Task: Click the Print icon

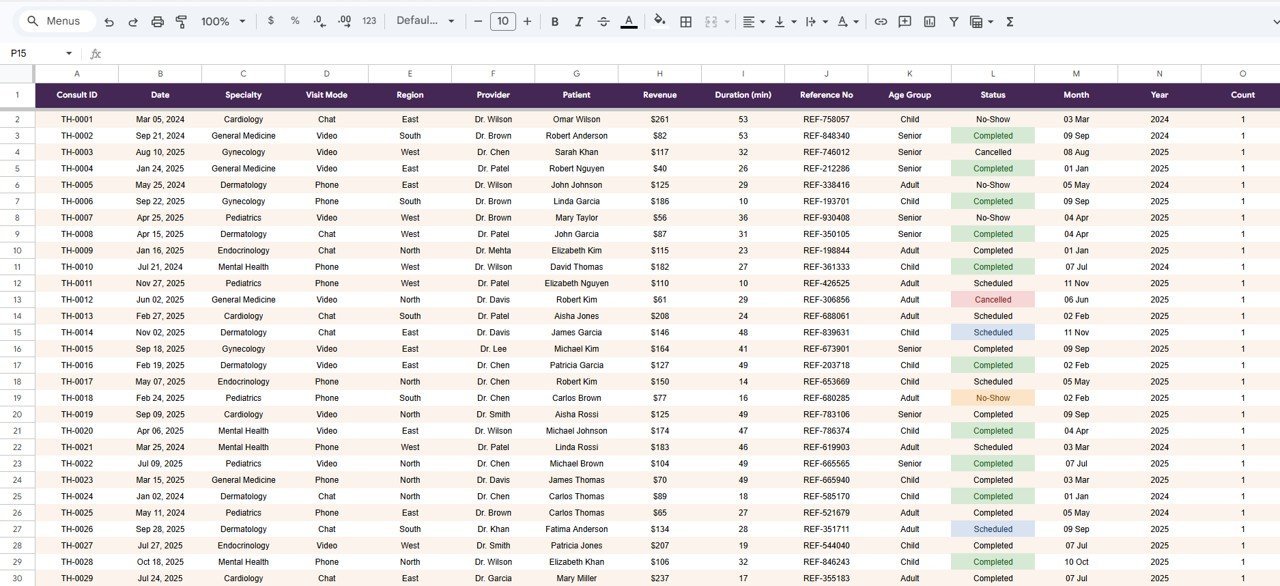Action: [157, 21]
